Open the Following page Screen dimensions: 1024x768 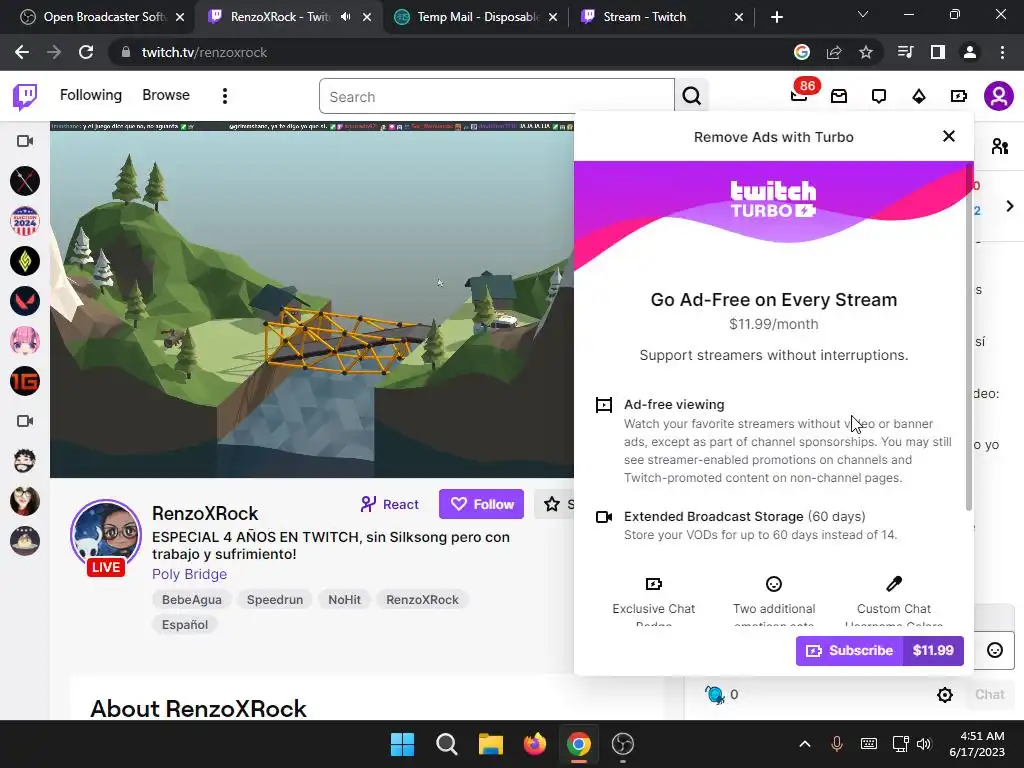pos(91,95)
